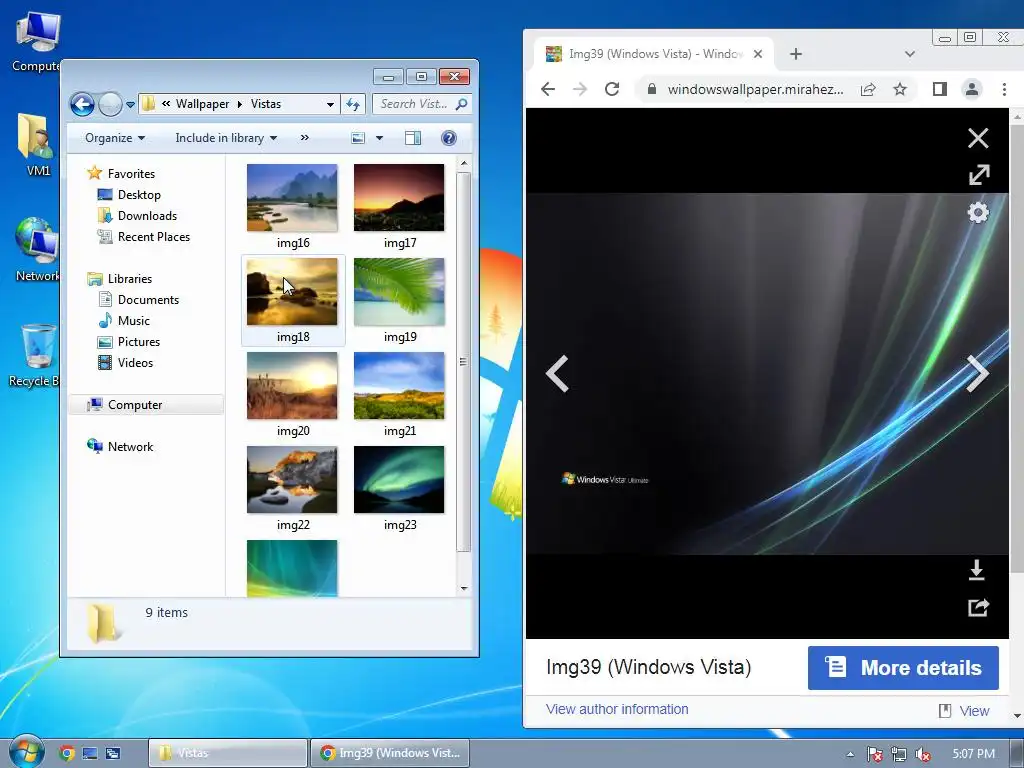1024x768 pixels.
Task: Open Explorer help button
Action: tap(449, 138)
